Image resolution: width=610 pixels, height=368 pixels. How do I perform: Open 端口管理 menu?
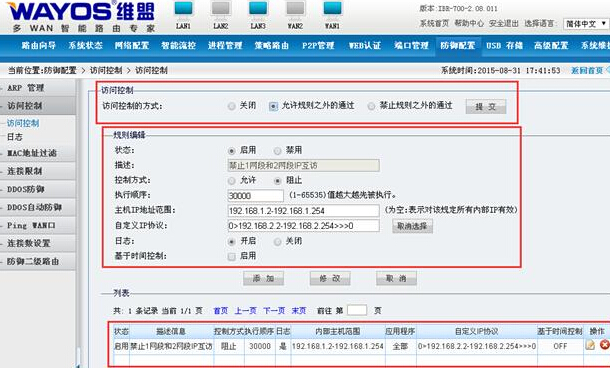coord(411,46)
